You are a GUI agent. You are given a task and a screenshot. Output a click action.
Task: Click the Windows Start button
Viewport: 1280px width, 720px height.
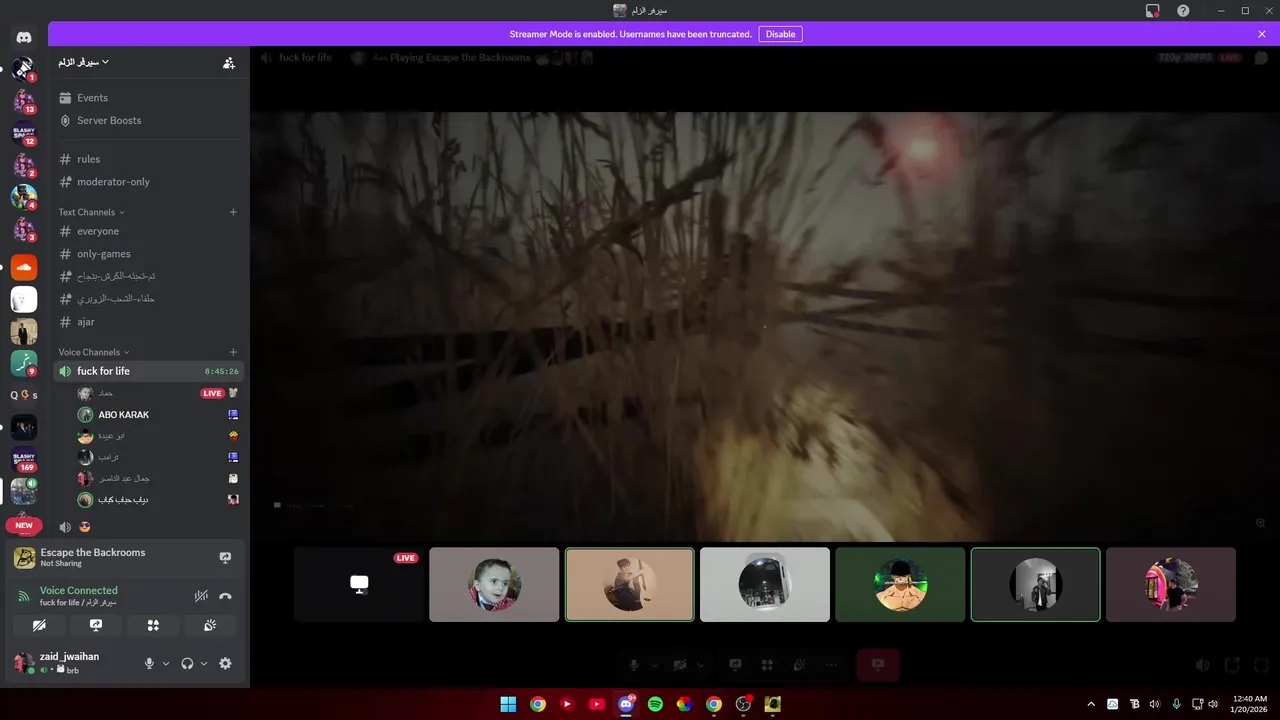coord(508,704)
